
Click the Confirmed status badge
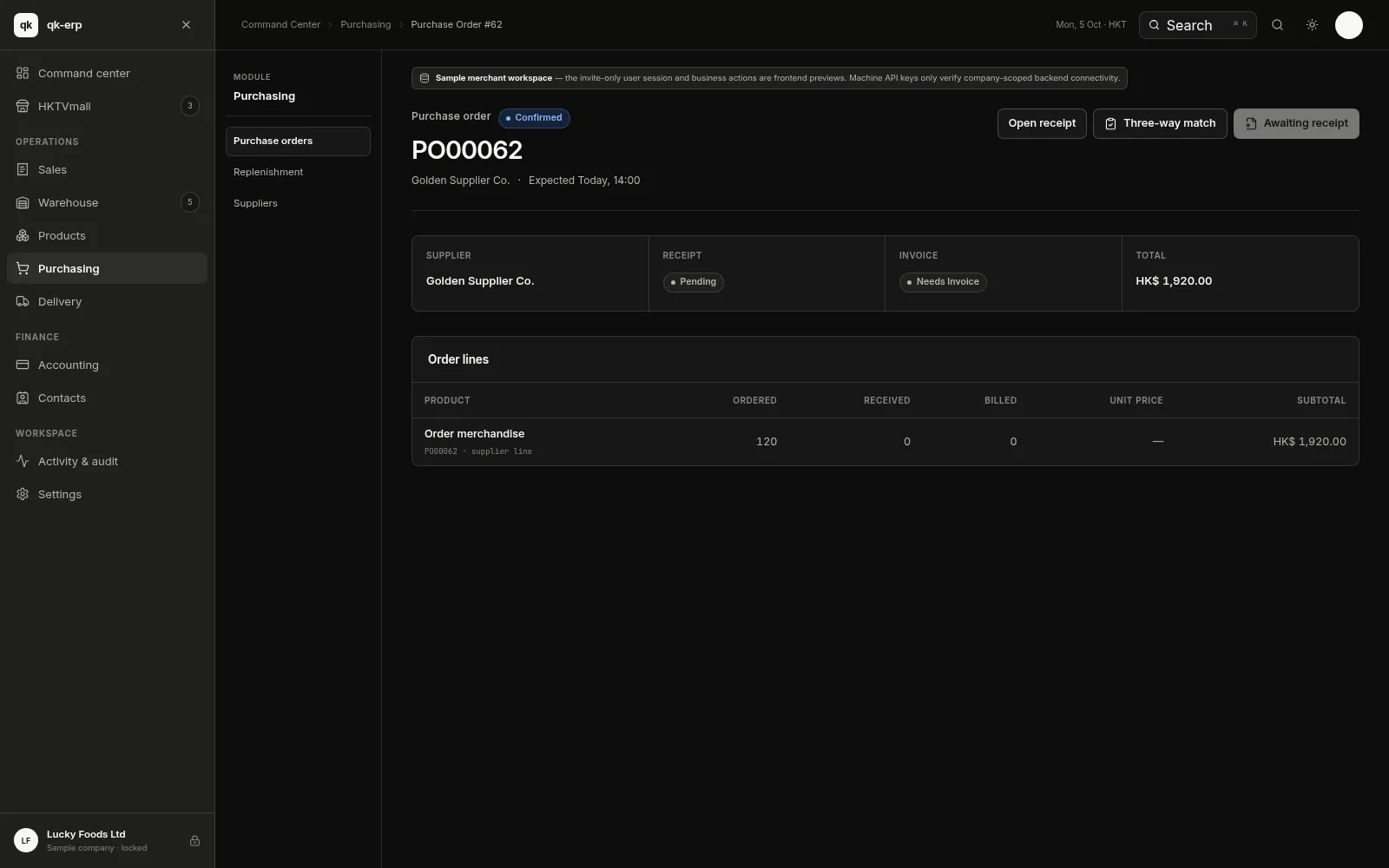pyautogui.click(x=534, y=118)
